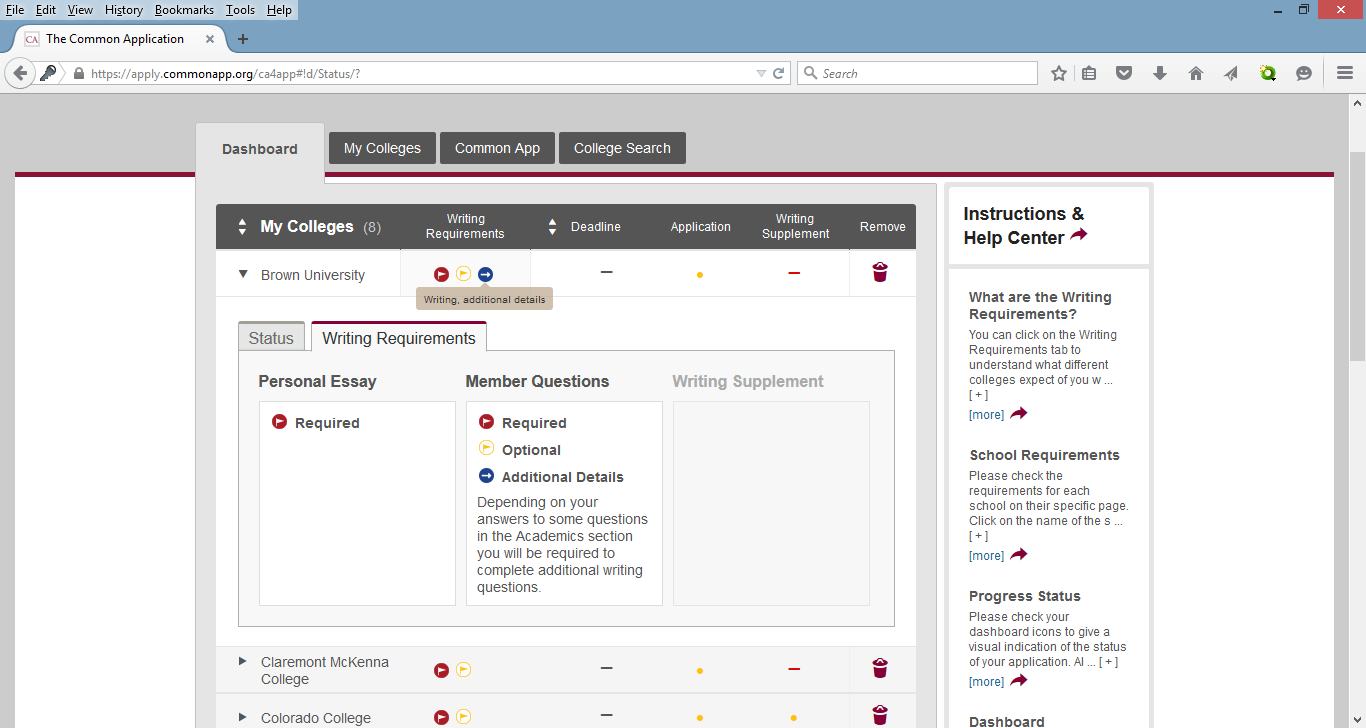Open the College Search tab
Image resolution: width=1366 pixels, height=728 pixels.
[622, 148]
